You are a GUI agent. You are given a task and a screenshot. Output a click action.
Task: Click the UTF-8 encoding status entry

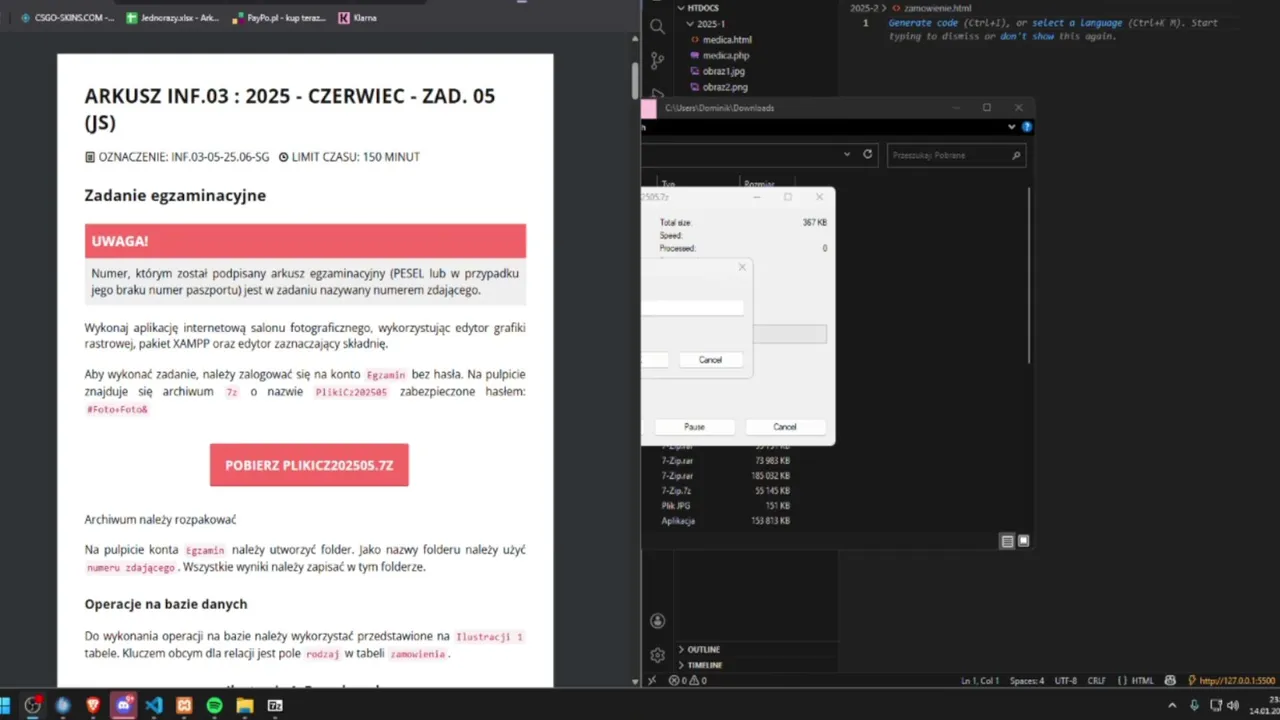[x=1067, y=680]
